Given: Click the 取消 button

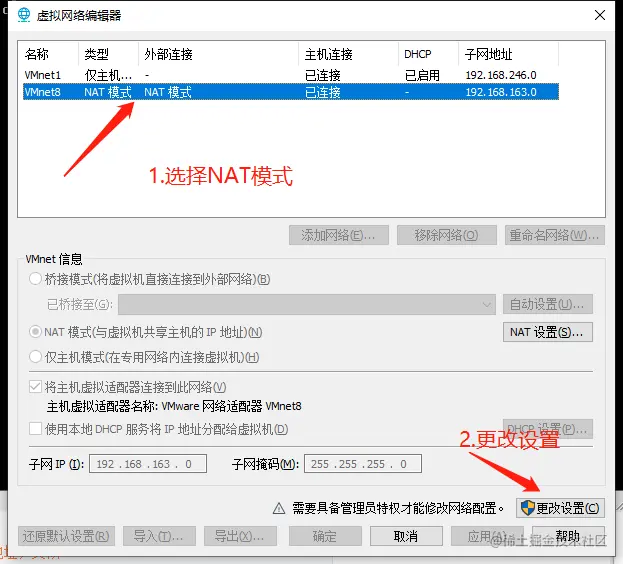Looking at the screenshot, I should point(406,536).
